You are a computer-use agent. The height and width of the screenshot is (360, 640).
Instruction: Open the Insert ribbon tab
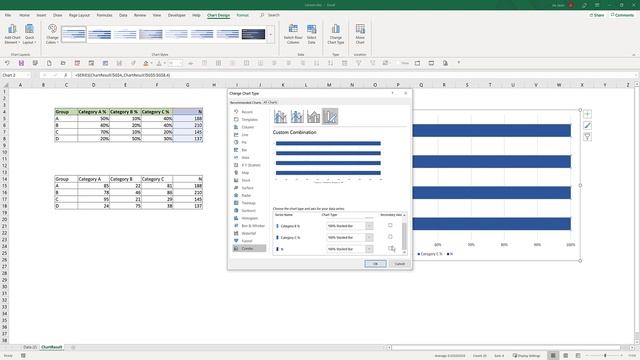point(41,15)
